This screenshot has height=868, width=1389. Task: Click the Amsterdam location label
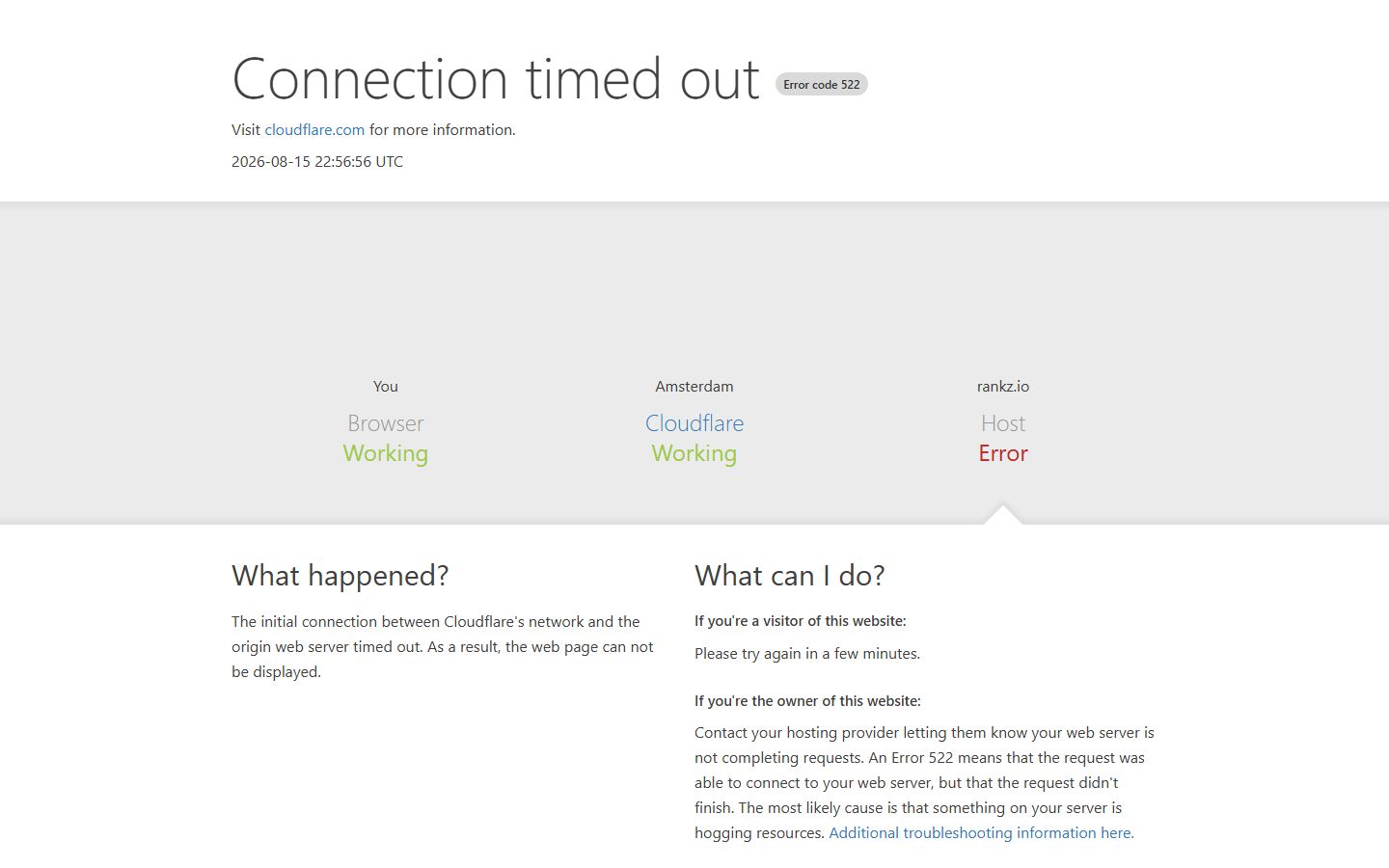click(x=694, y=387)
